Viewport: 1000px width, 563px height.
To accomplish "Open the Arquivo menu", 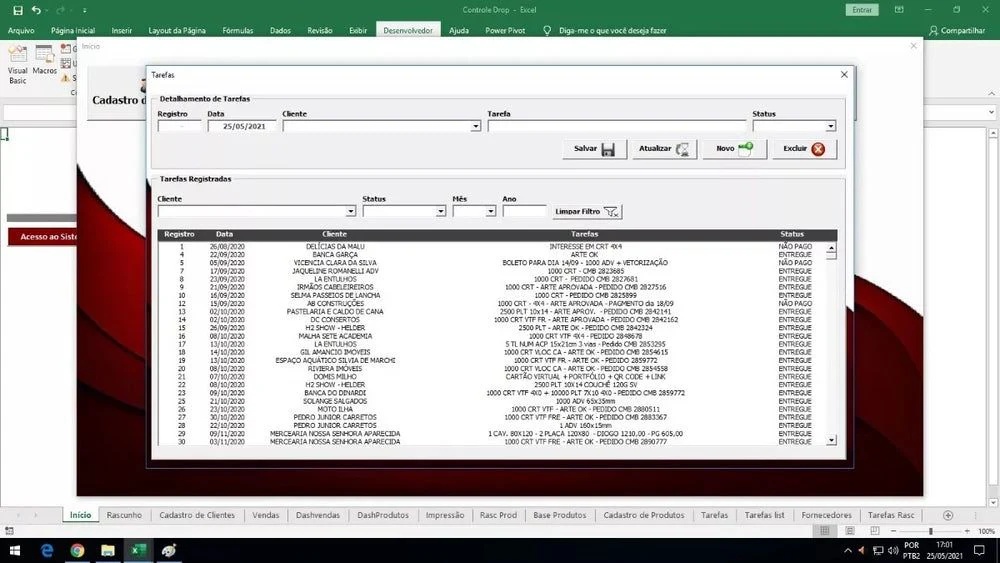I will pyautogui.click(x=21, y=30).
